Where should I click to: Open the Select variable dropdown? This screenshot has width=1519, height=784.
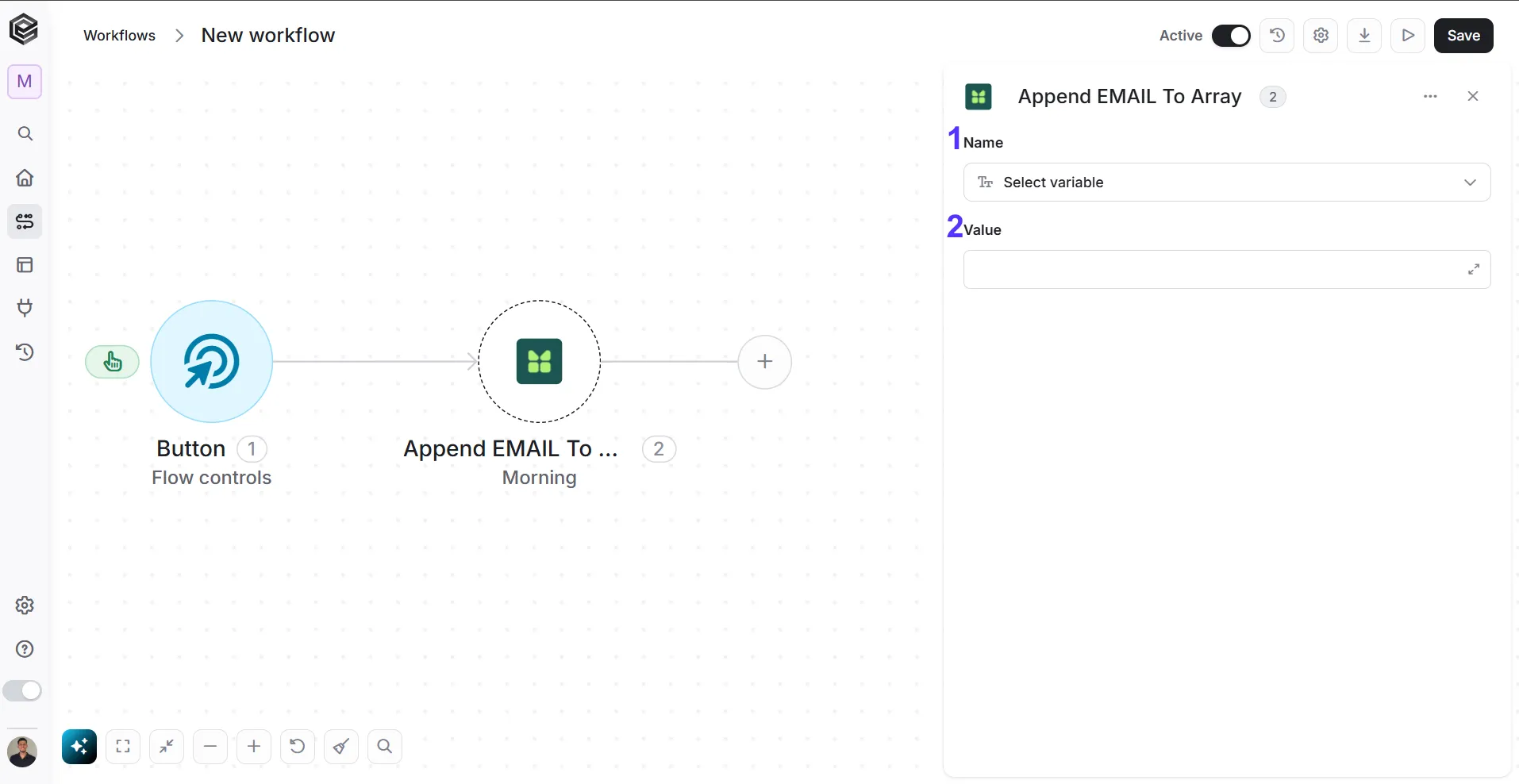[x=1227, y=183]
